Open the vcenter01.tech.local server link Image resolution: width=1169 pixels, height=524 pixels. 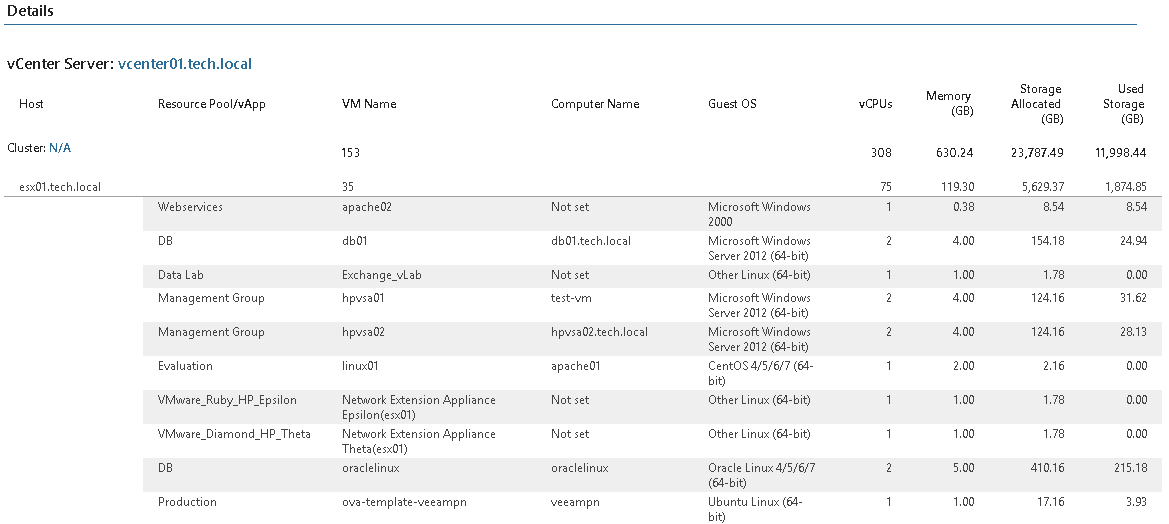click(x=185, y=64)
